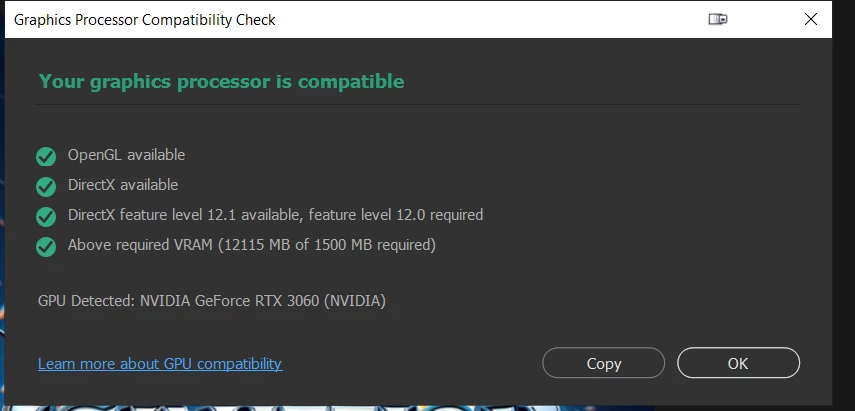The image size is (855, 411).
Task: Click the green compatible heading text
Action: click(221, 82)
